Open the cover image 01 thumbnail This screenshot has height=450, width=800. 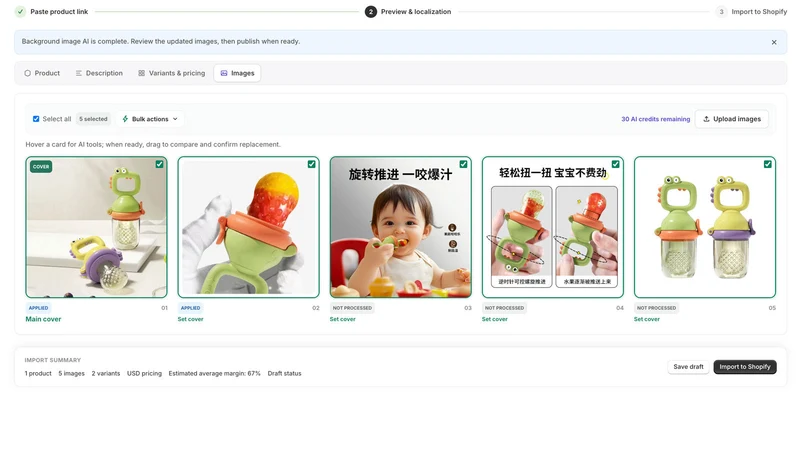tap(96, 227)
